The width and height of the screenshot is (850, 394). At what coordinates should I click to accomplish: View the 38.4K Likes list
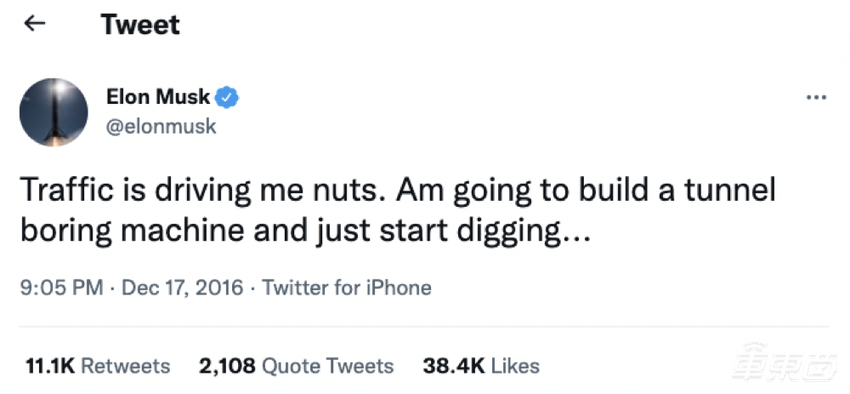pos(481,366)
